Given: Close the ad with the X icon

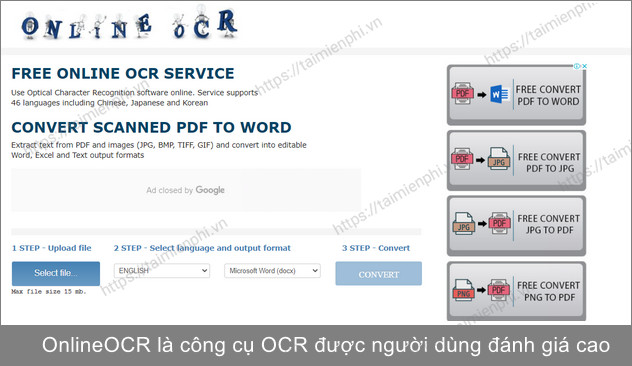Looking at the screenshot, I should [584, 66].
